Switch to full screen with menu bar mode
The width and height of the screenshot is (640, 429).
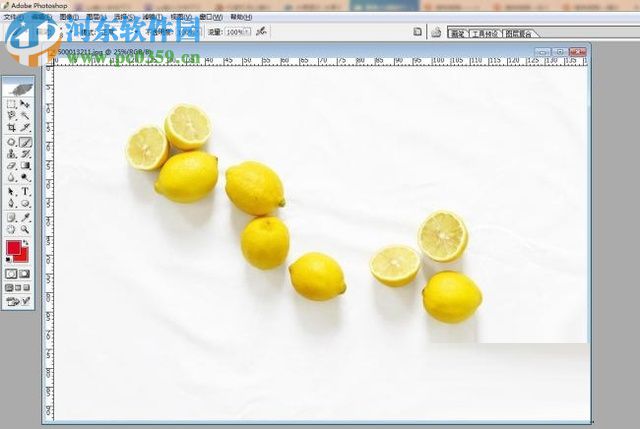coord(18,288)
